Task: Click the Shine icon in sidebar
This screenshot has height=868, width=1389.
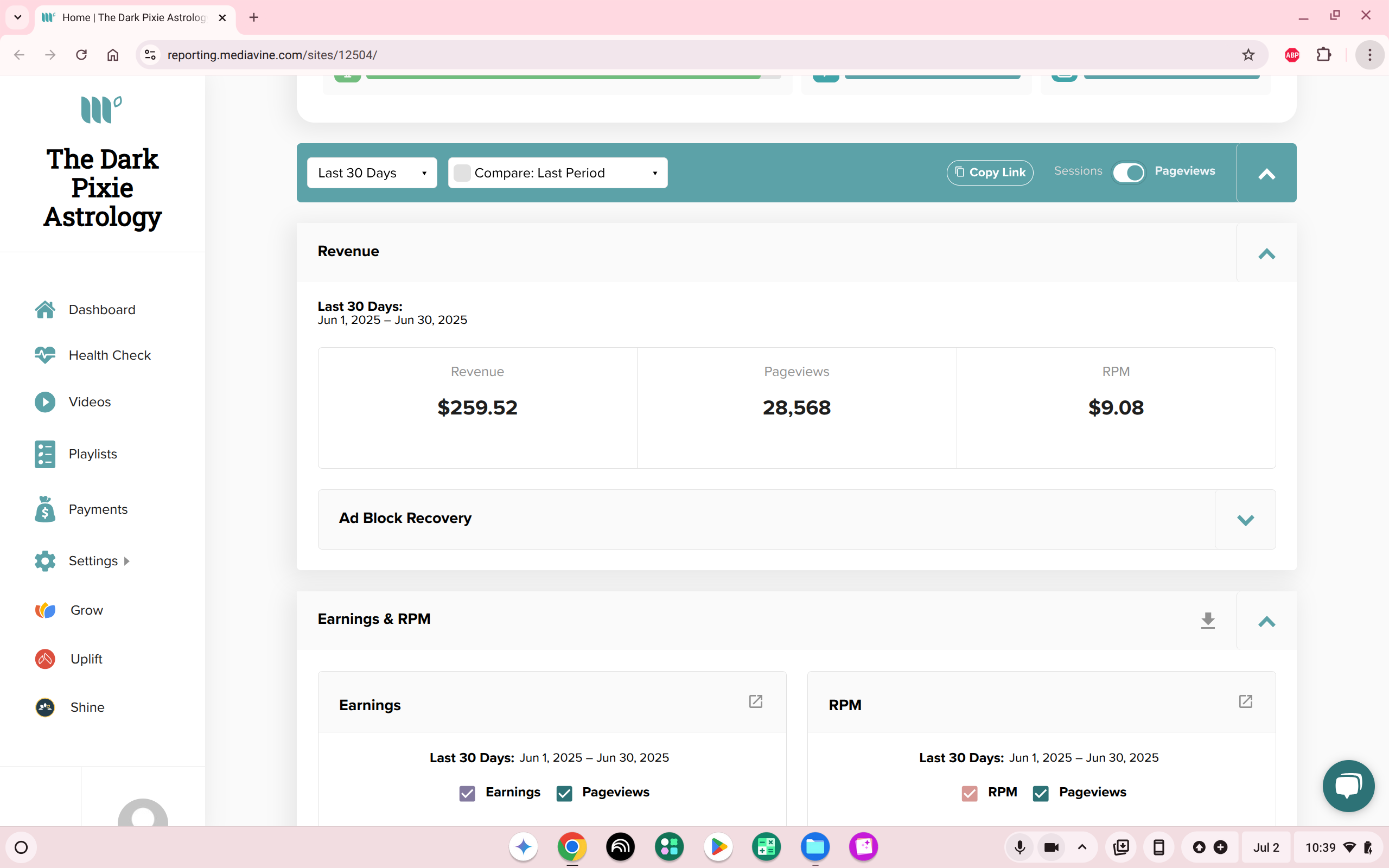Action: click(45, 707)
